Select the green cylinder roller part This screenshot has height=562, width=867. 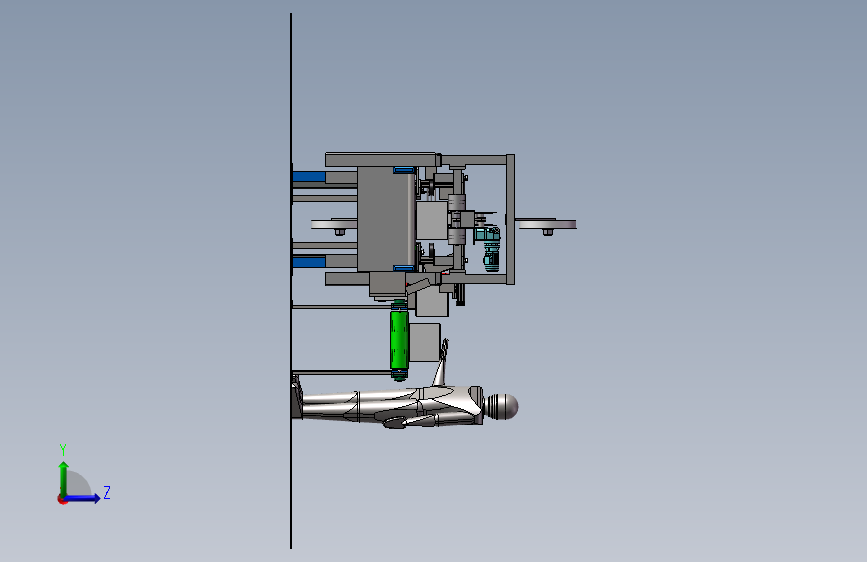click(x=399, y=340)
